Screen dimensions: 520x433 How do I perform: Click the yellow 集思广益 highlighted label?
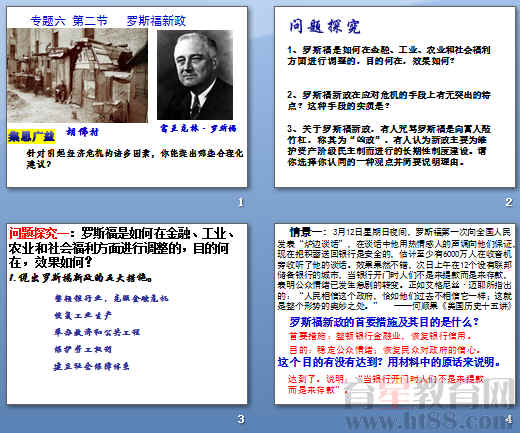pyautogui.click(x=31, y=136)
